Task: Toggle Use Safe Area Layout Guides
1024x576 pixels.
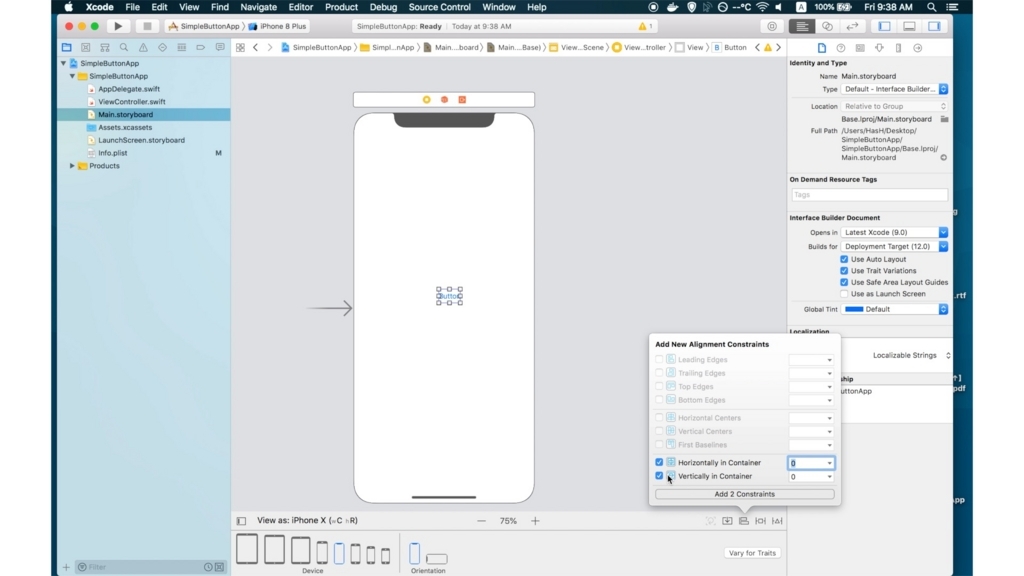Action: point(844,282)
